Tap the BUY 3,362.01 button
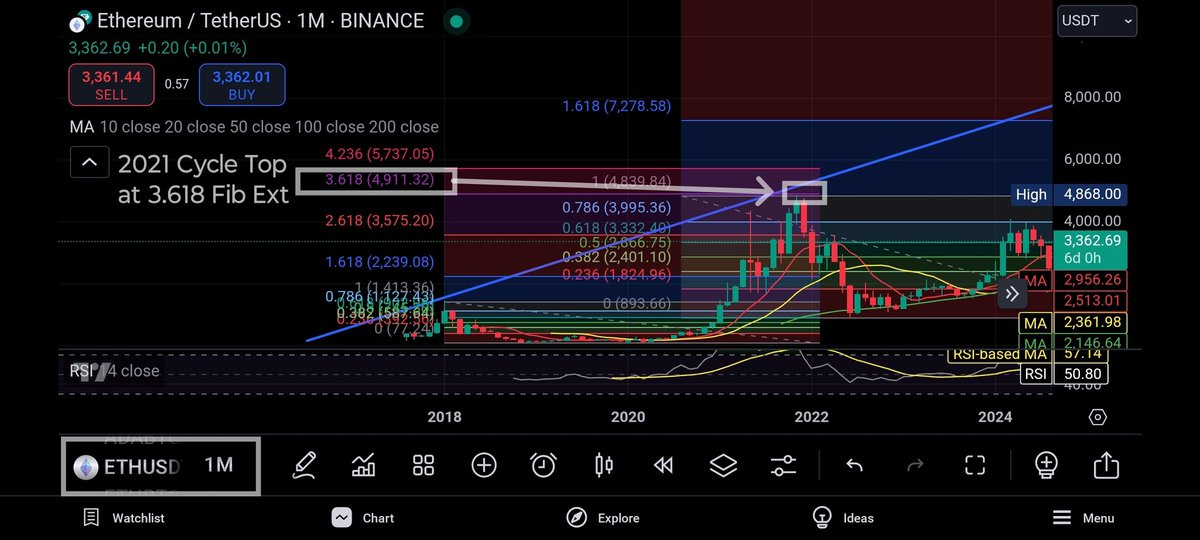 point(242,85)
